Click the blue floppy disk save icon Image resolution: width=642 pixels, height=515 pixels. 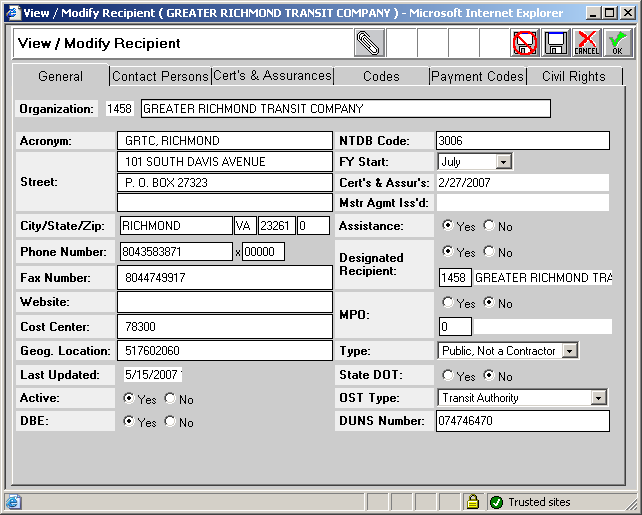pos(556,43)
